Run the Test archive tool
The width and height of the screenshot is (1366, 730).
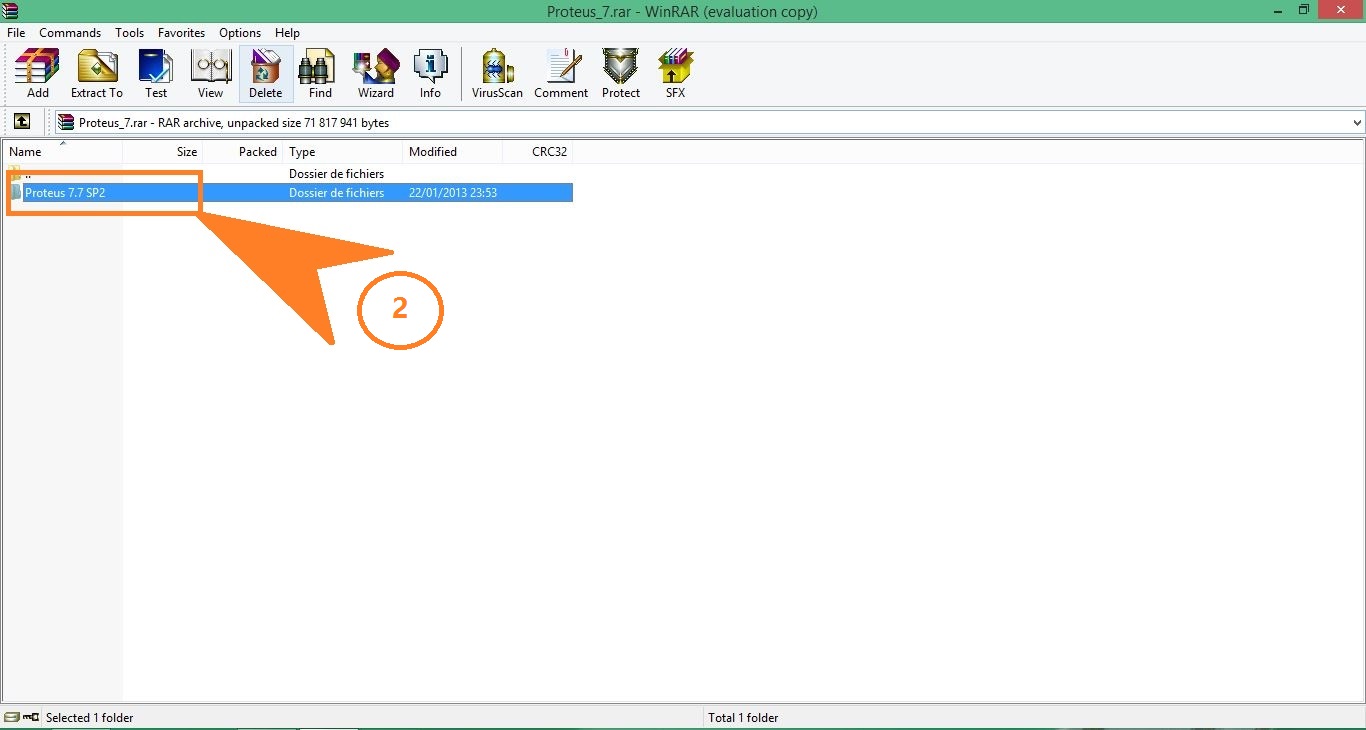pos(156,73)
